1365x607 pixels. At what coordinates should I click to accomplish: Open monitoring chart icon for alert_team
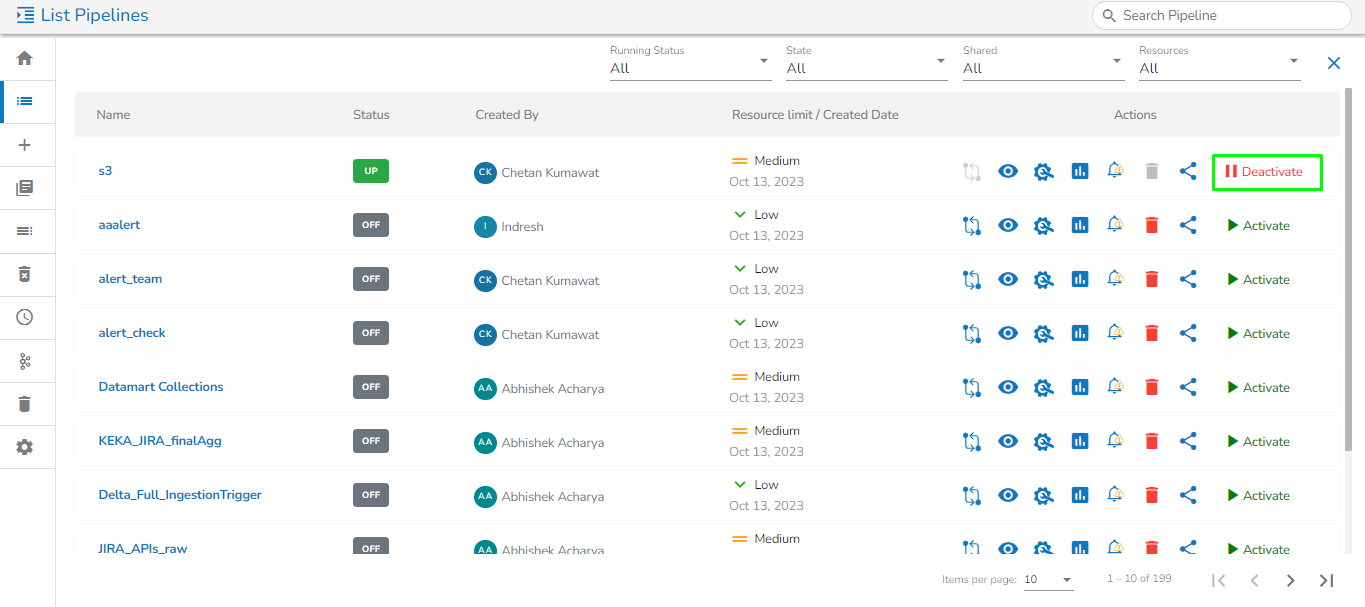coord(1079,279)
